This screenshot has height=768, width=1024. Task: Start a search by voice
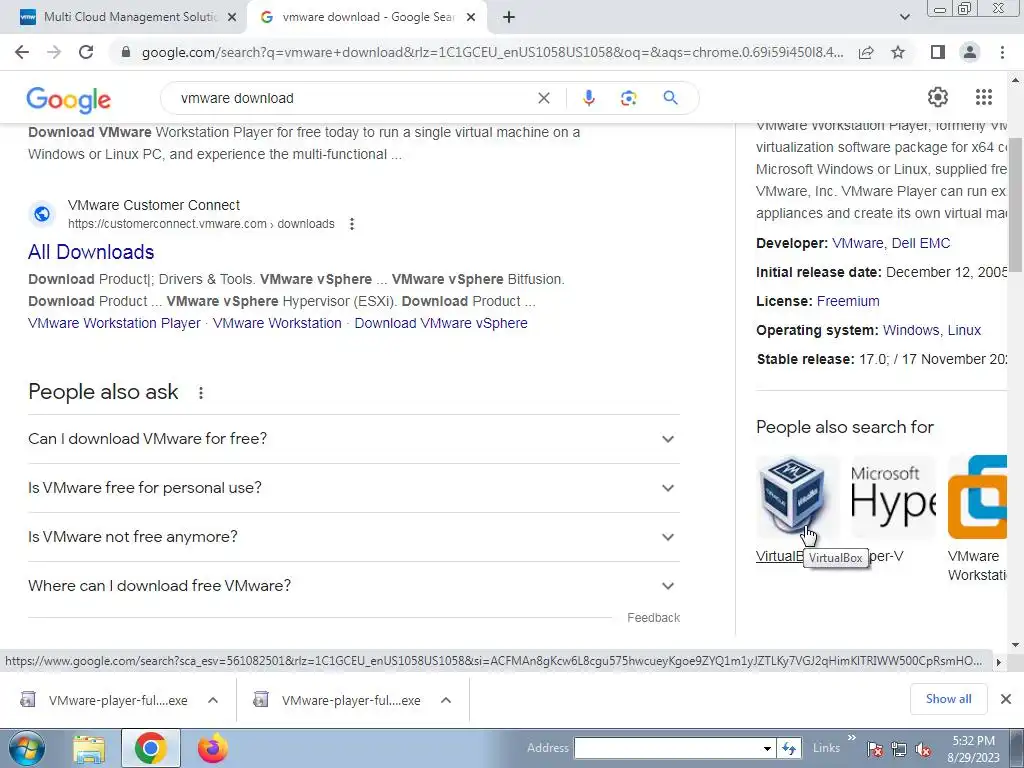[x=588, y=98]
